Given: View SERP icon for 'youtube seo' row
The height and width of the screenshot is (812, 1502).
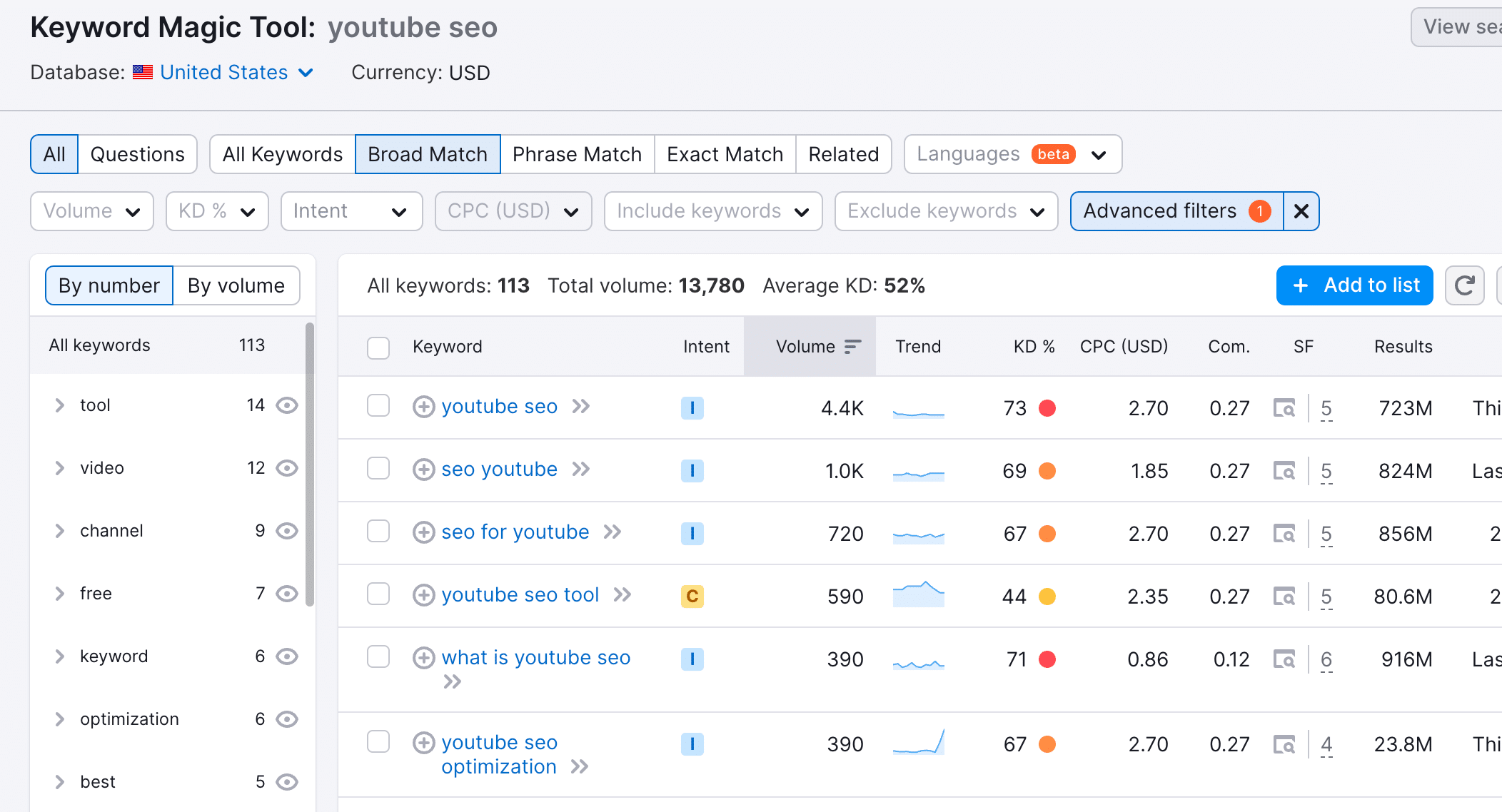Looking at the screenshot, I should tap(1284, 408).
